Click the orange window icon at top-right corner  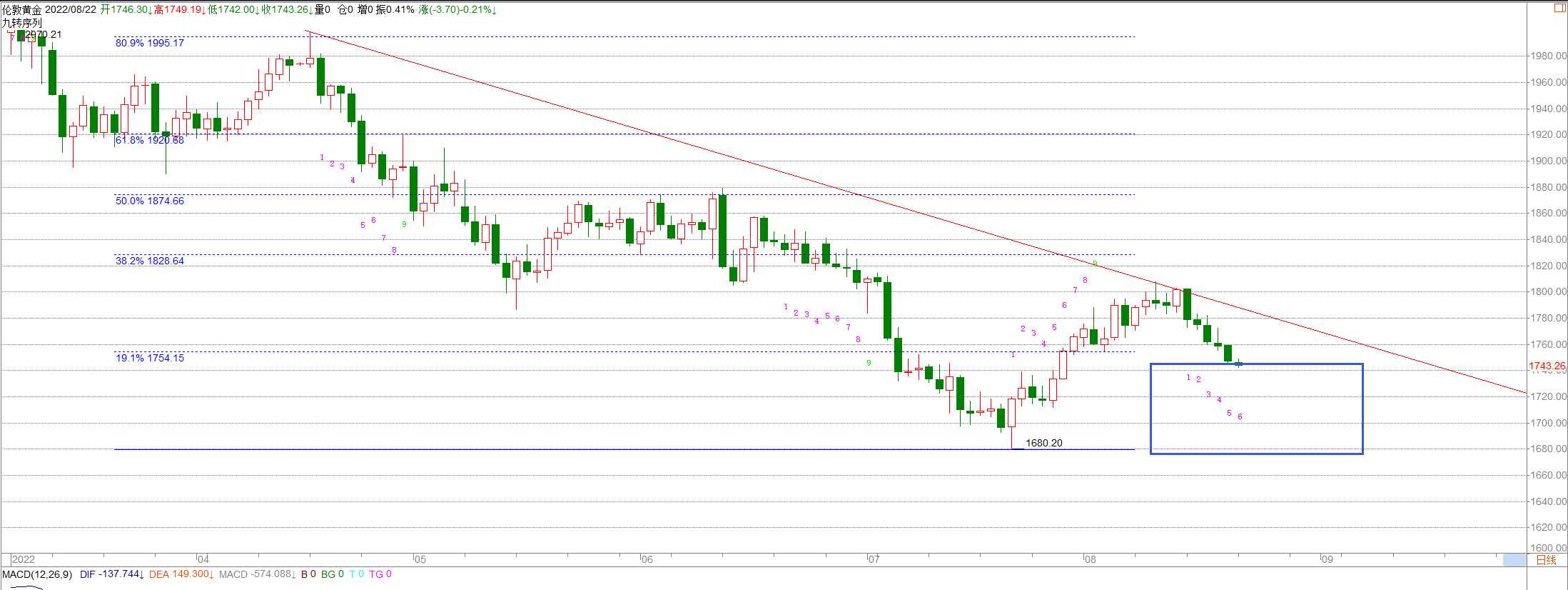[x=1559, y=8]
